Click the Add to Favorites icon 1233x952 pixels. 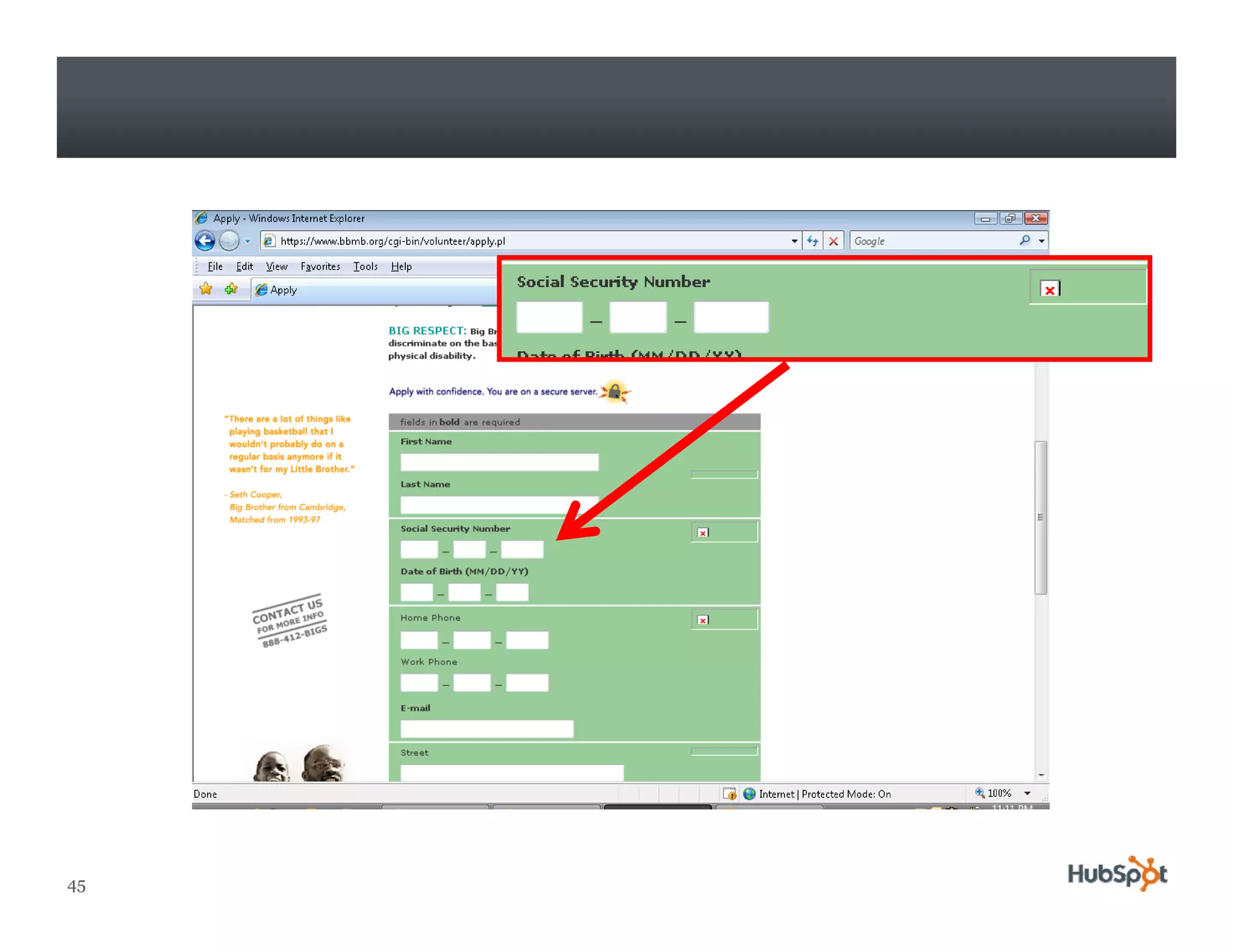click(x=231, y=289)
